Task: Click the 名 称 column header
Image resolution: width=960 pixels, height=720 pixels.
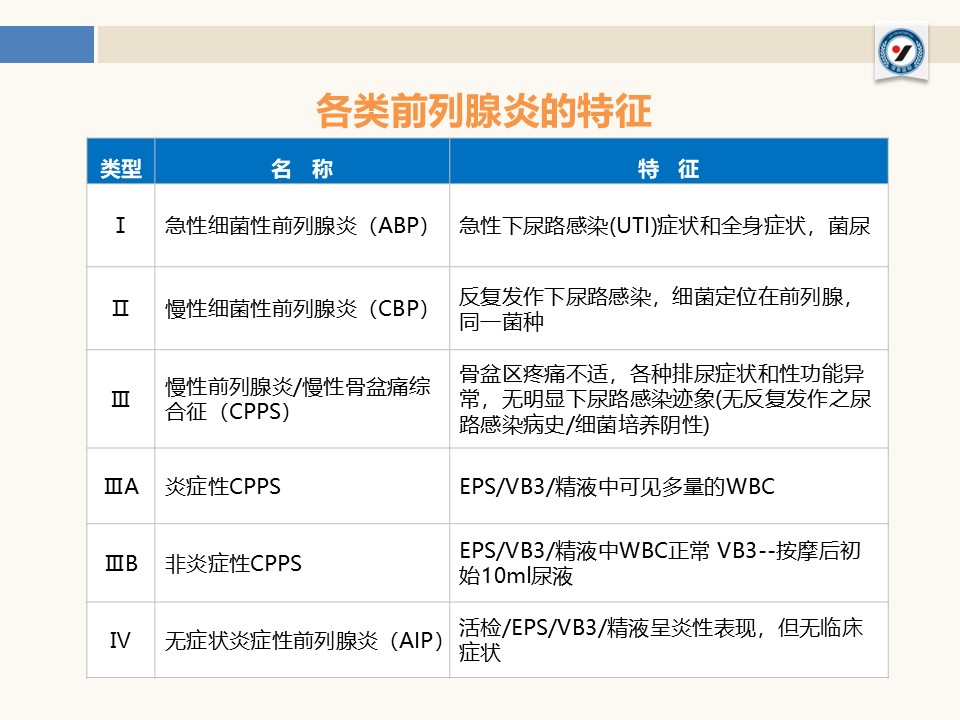Action: [x=302, y=162]
